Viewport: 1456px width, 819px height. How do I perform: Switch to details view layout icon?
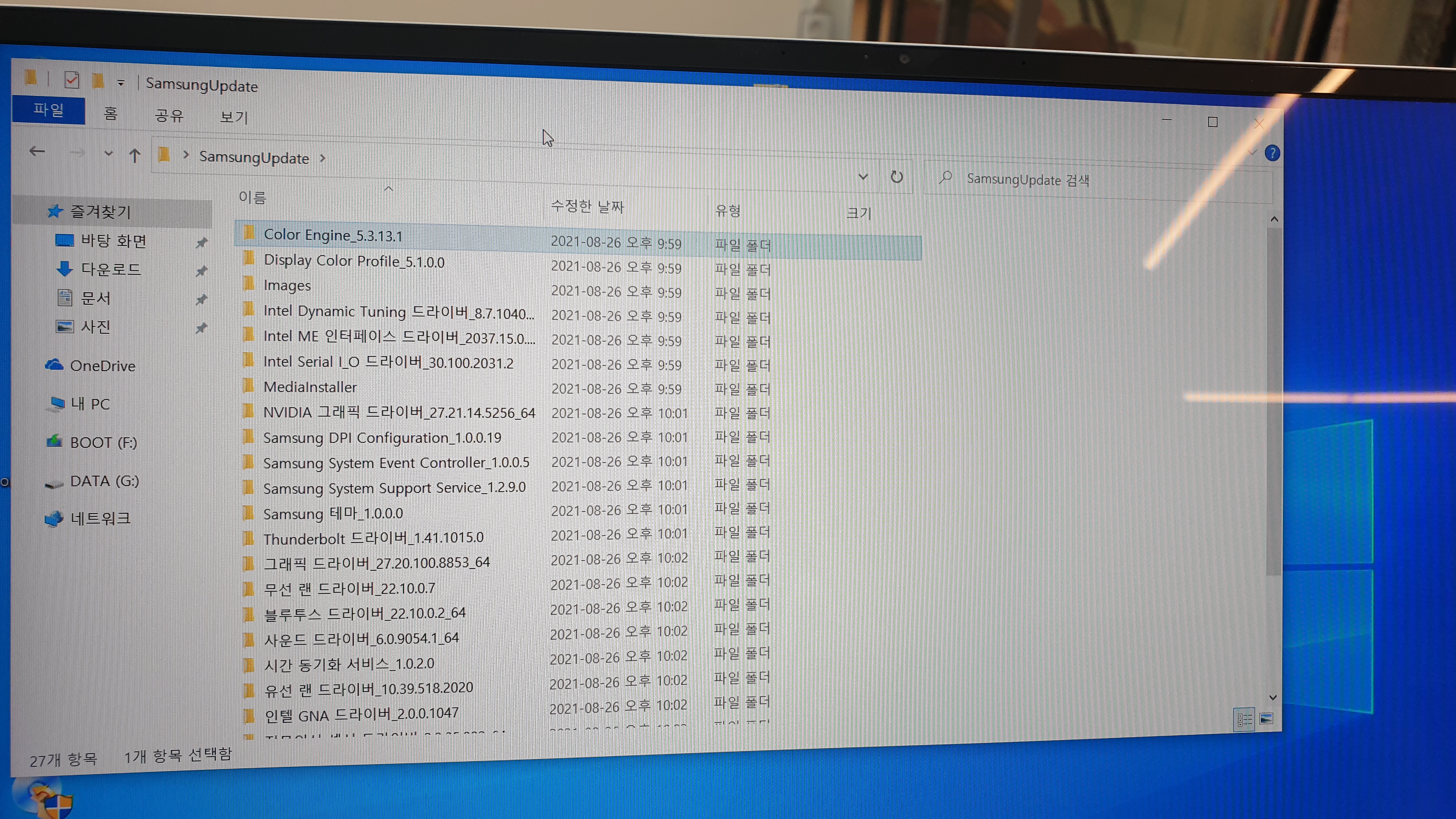point(1243,720)
